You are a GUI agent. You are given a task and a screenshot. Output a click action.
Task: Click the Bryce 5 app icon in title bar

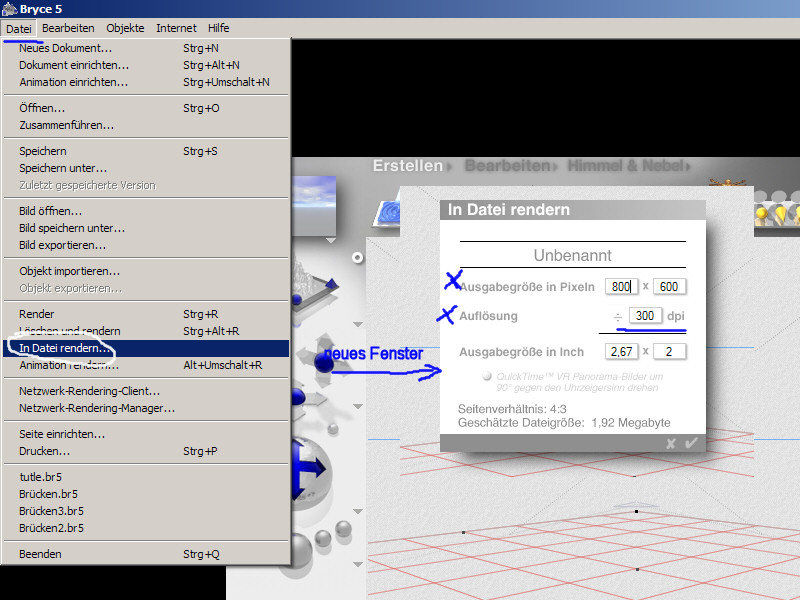click(9, 9)
